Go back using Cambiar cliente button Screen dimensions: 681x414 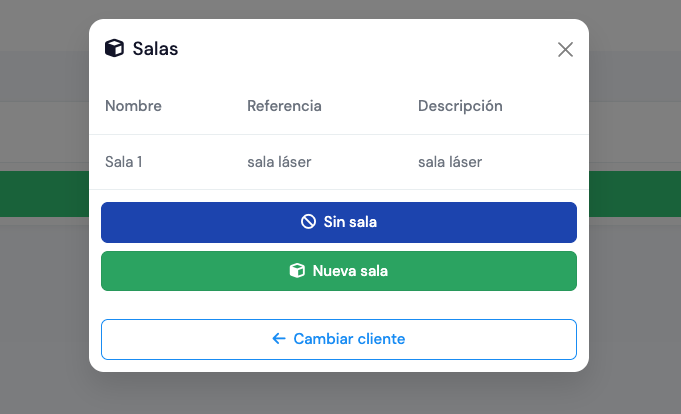pos(338,339)
